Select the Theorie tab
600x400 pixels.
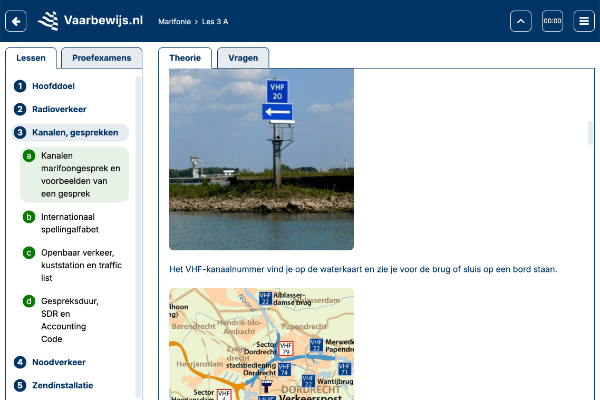point(185,58)
